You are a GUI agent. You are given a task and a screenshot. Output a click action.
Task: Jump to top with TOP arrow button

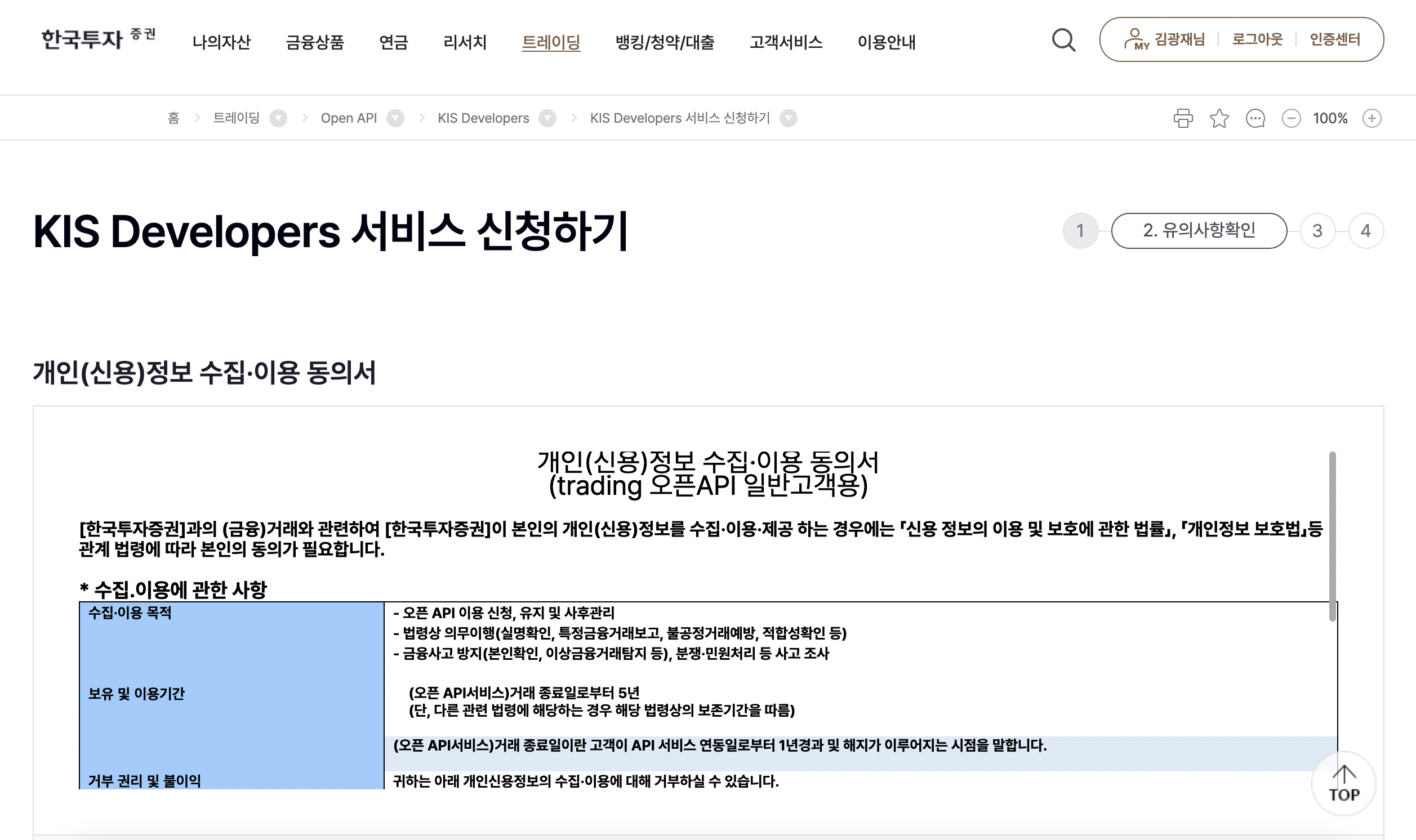tap(1343, 783)
